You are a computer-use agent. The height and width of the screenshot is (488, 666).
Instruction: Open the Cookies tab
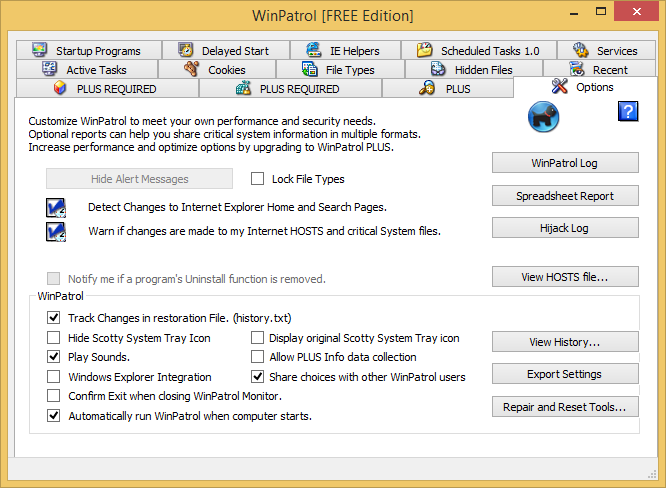217,69
